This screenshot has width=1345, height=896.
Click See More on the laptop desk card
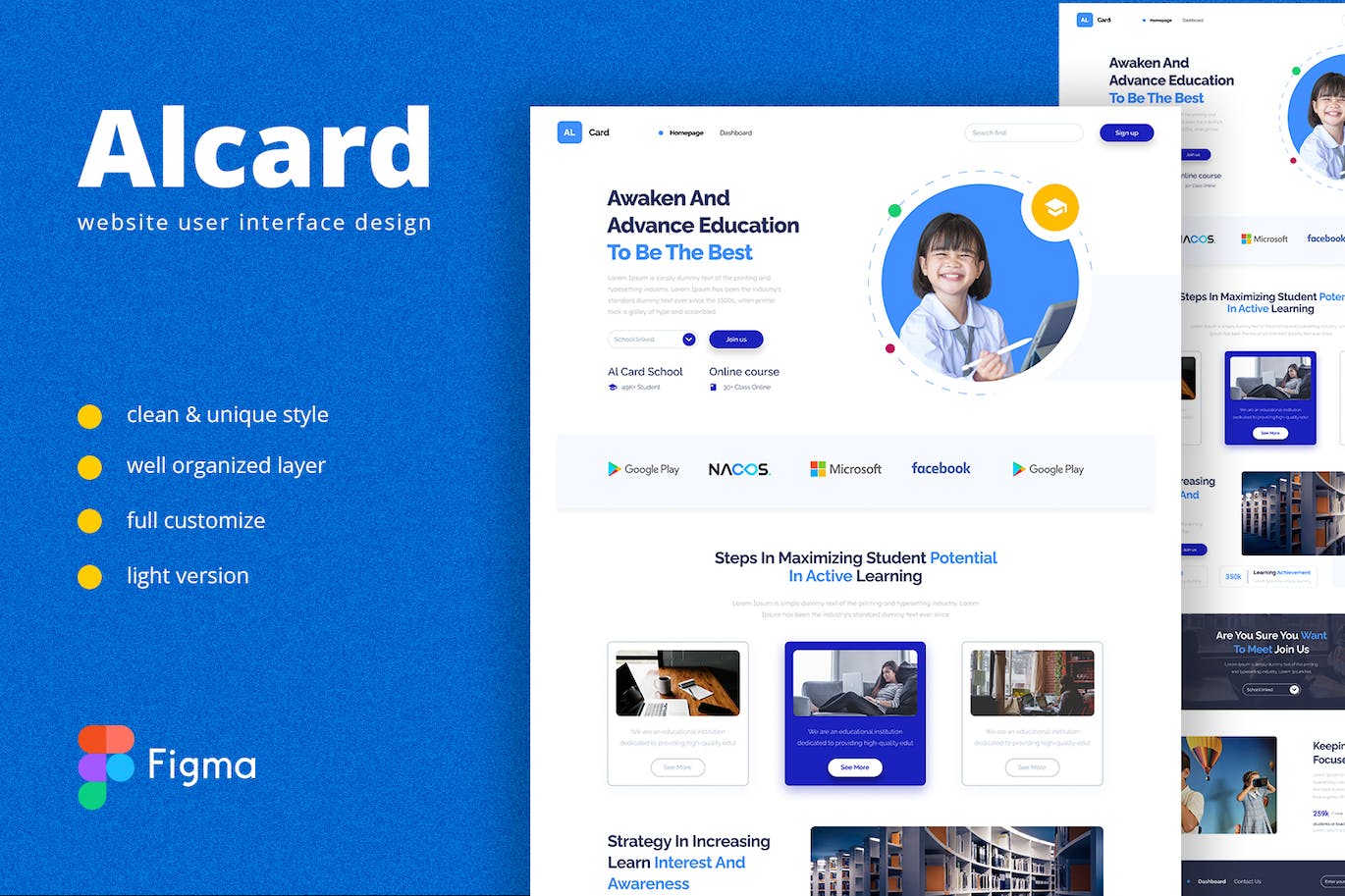click(677, 767)
